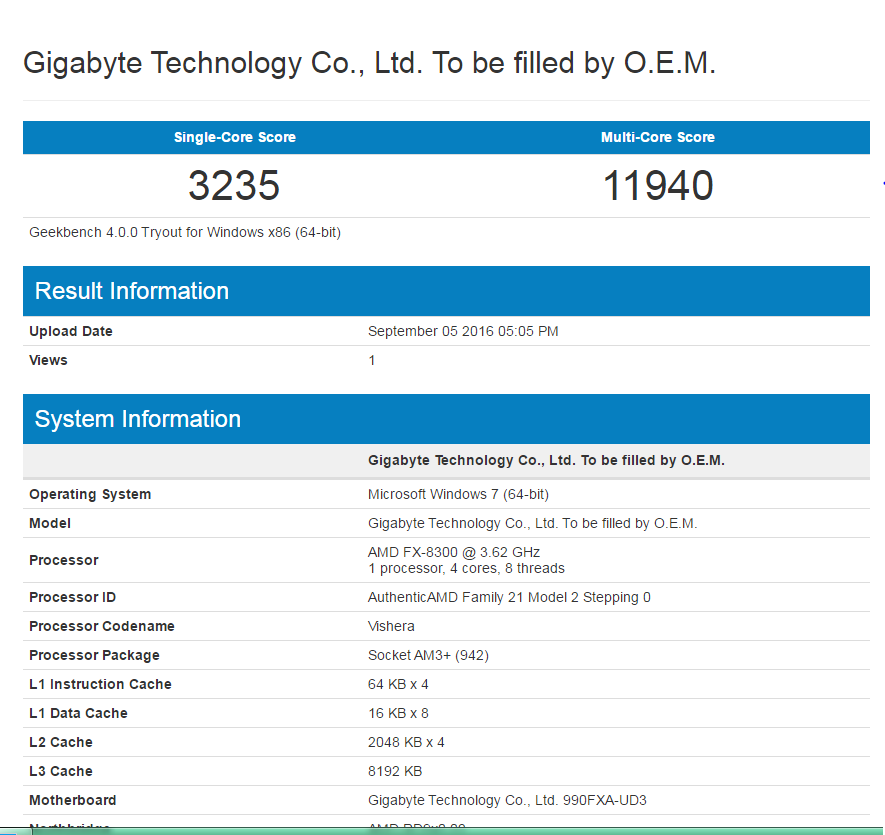Select the date September 05 2016 05:05 PM
Viewport: 885px width, 835px height.
tap(463, 331)
